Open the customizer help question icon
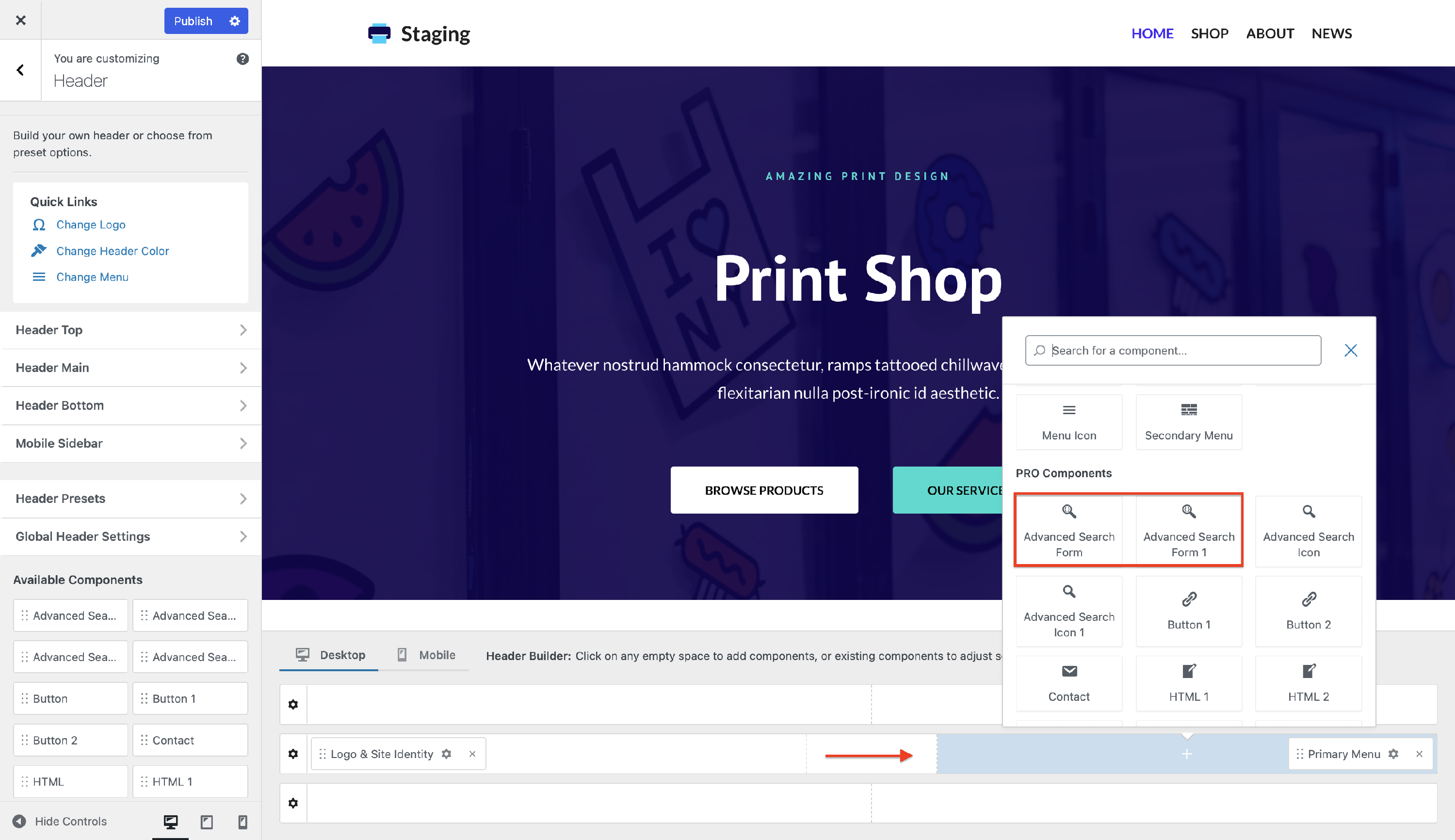Screen dimensions: 1455x840 [242, 59]
